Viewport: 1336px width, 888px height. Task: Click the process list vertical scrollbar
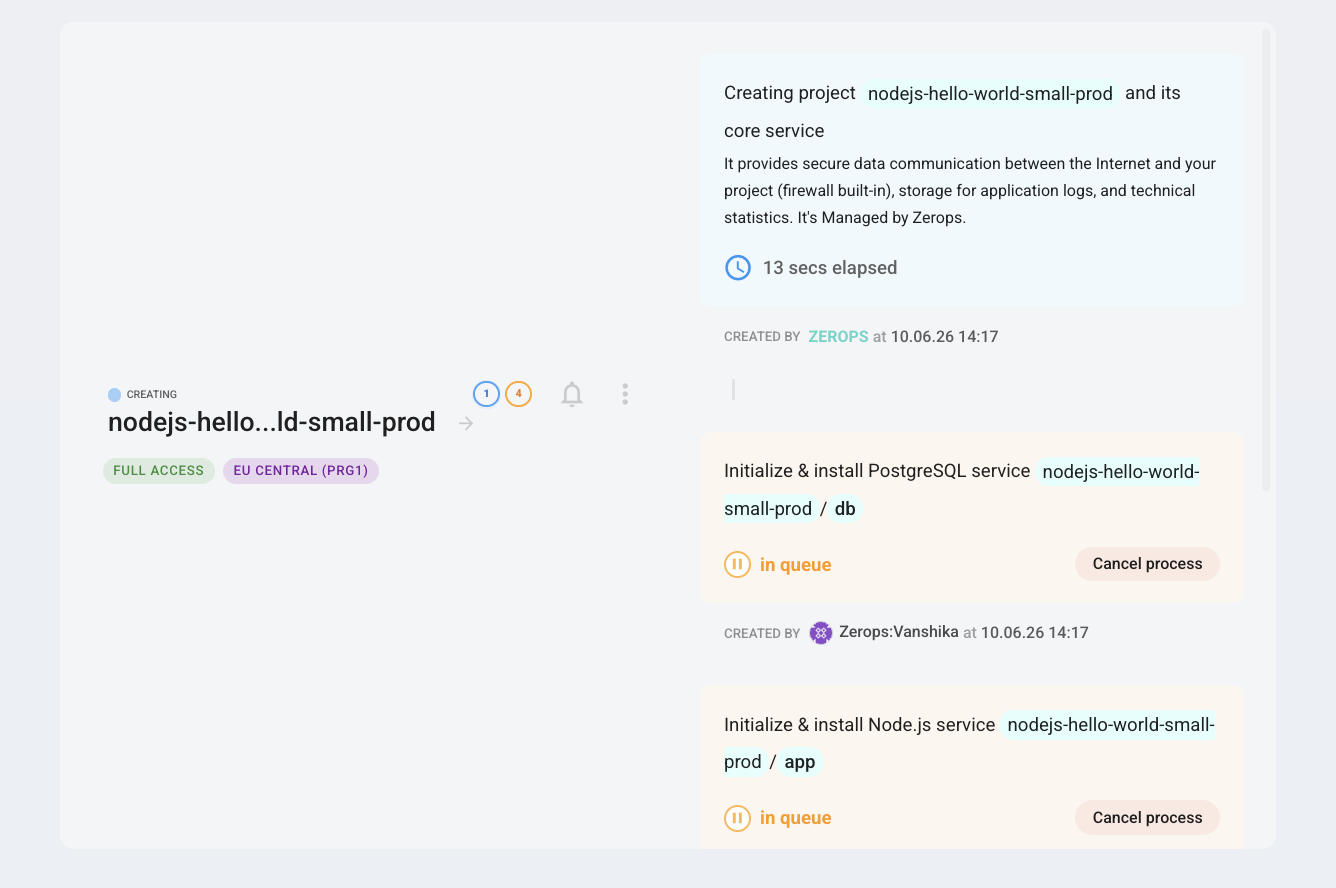[1266, 260]
